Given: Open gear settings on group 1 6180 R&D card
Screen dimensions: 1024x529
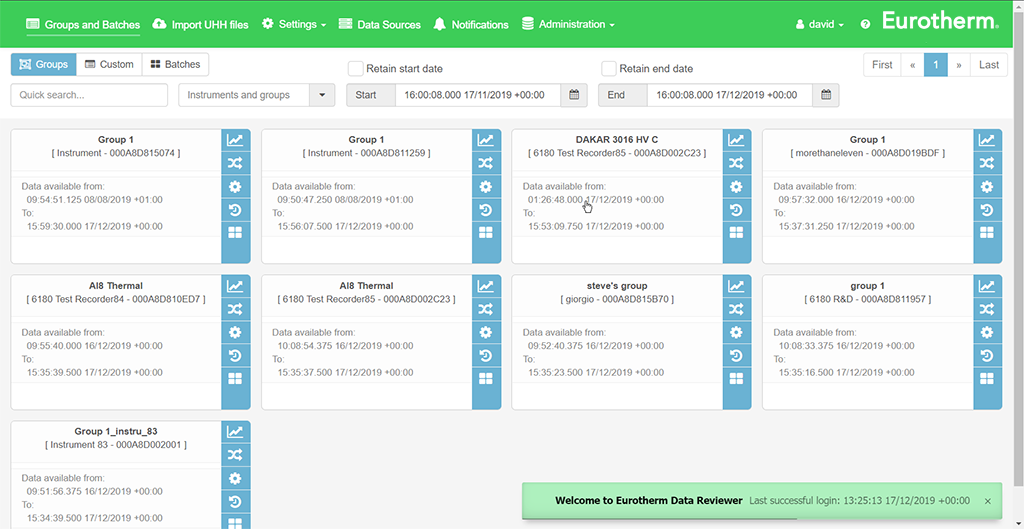Looking at the screenshot, I should tap(987, 332).
